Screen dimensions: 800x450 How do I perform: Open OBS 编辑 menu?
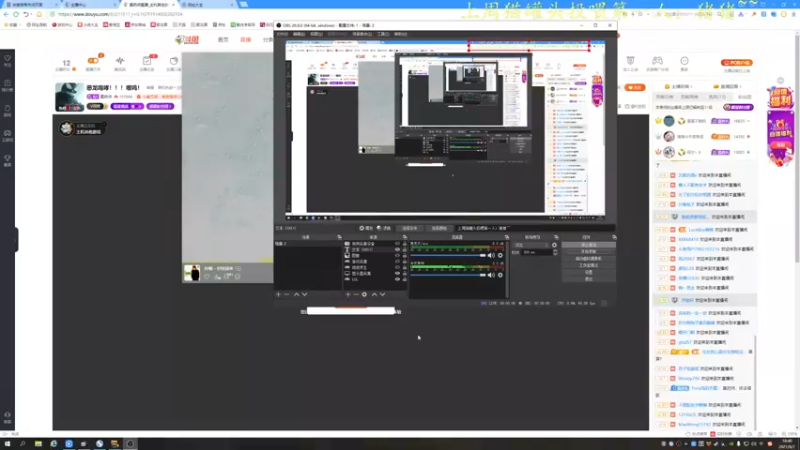(299, 34)
